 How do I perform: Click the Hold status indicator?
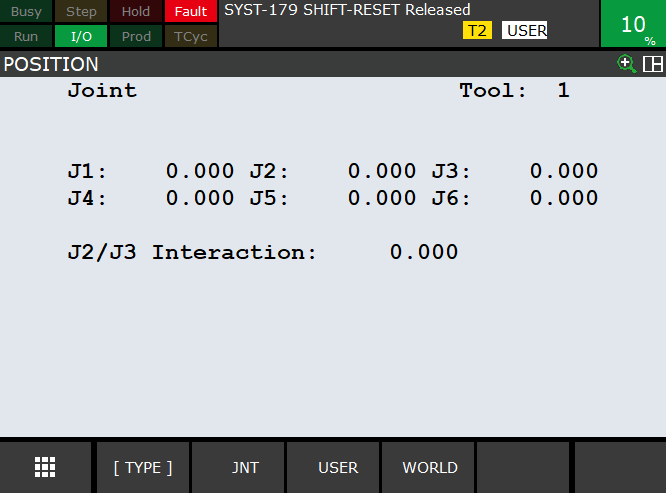coord(135,12)
